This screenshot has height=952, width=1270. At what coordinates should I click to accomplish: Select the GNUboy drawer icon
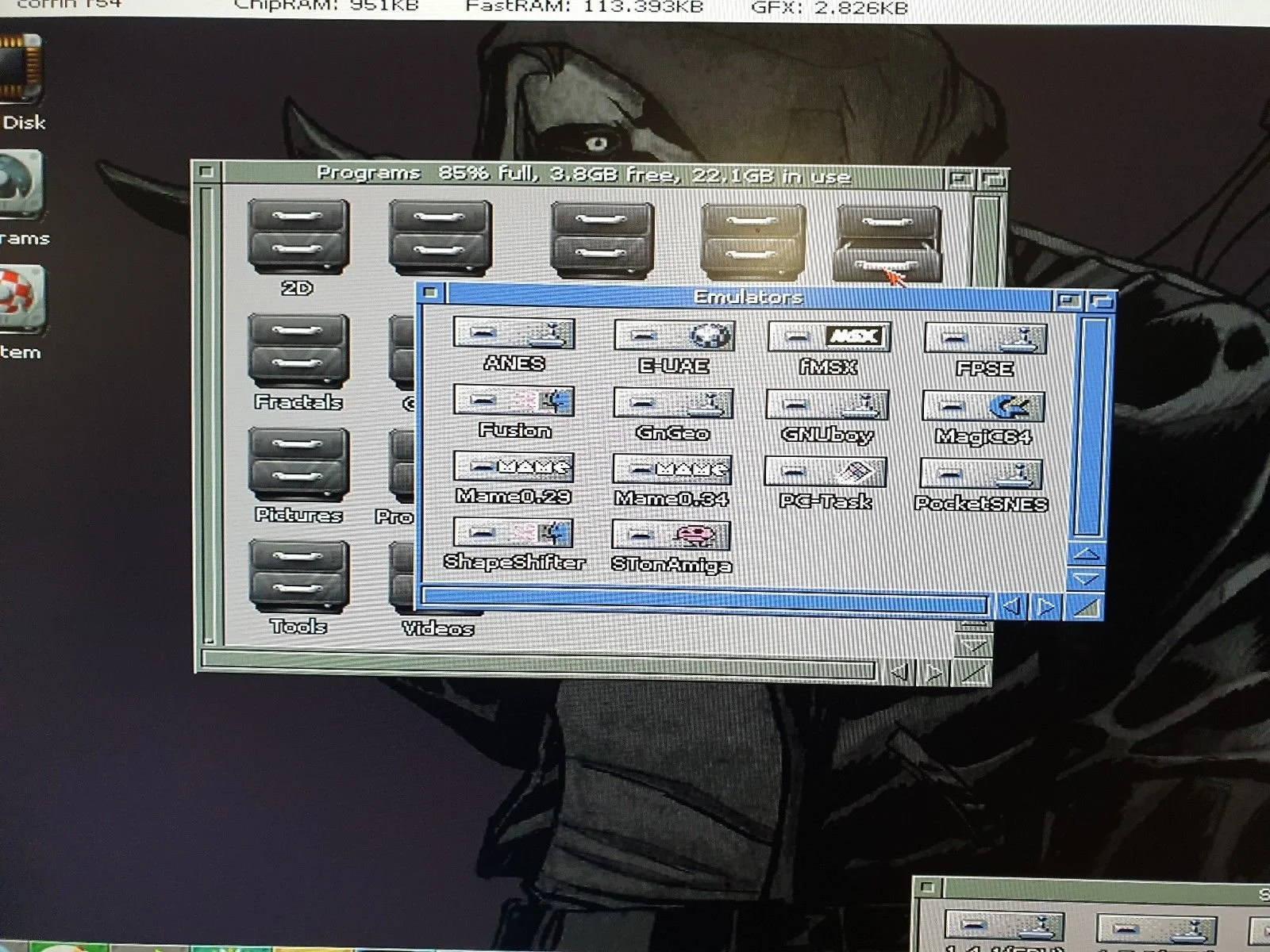tap(827, 405)
